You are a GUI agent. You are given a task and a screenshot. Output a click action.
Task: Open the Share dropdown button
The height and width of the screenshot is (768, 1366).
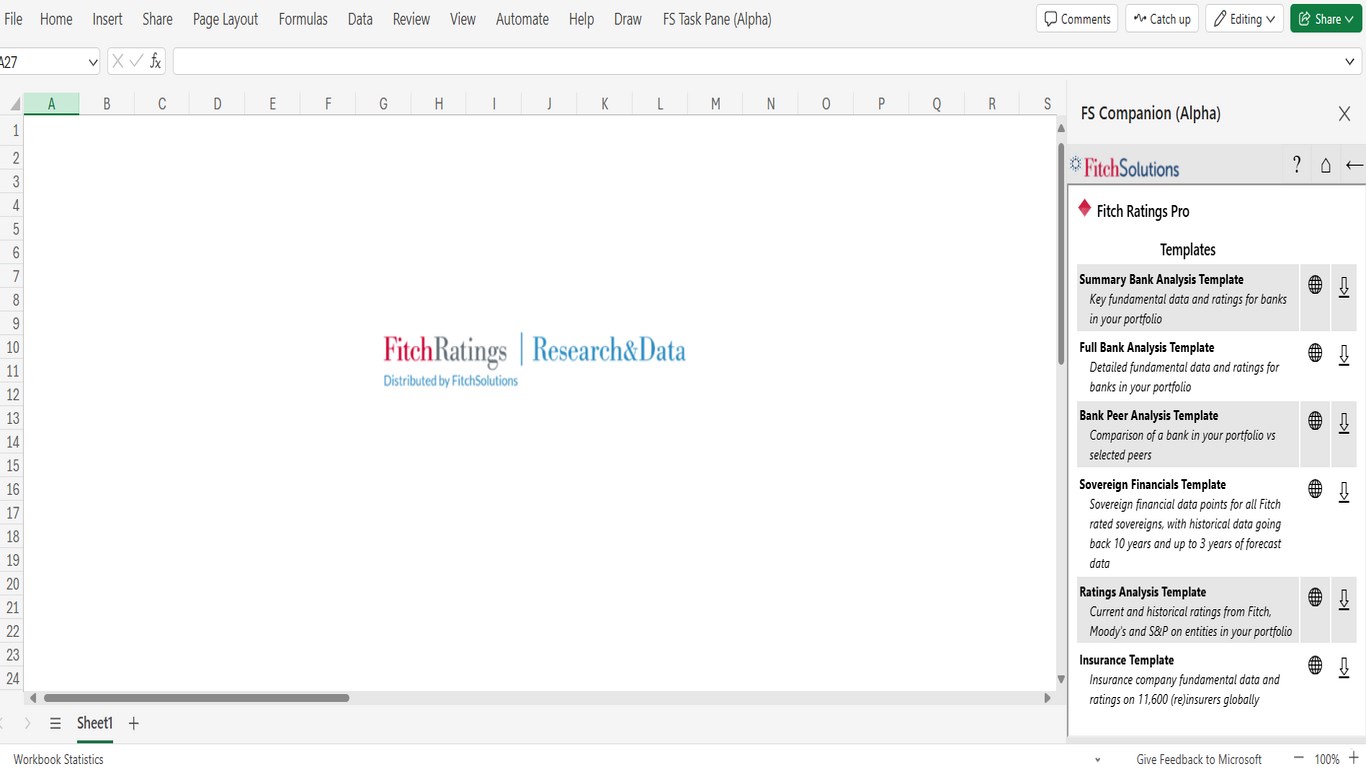(x=1326, y=19)
